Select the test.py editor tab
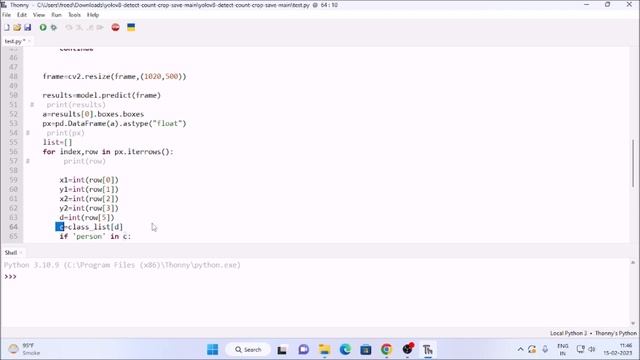 14,41
